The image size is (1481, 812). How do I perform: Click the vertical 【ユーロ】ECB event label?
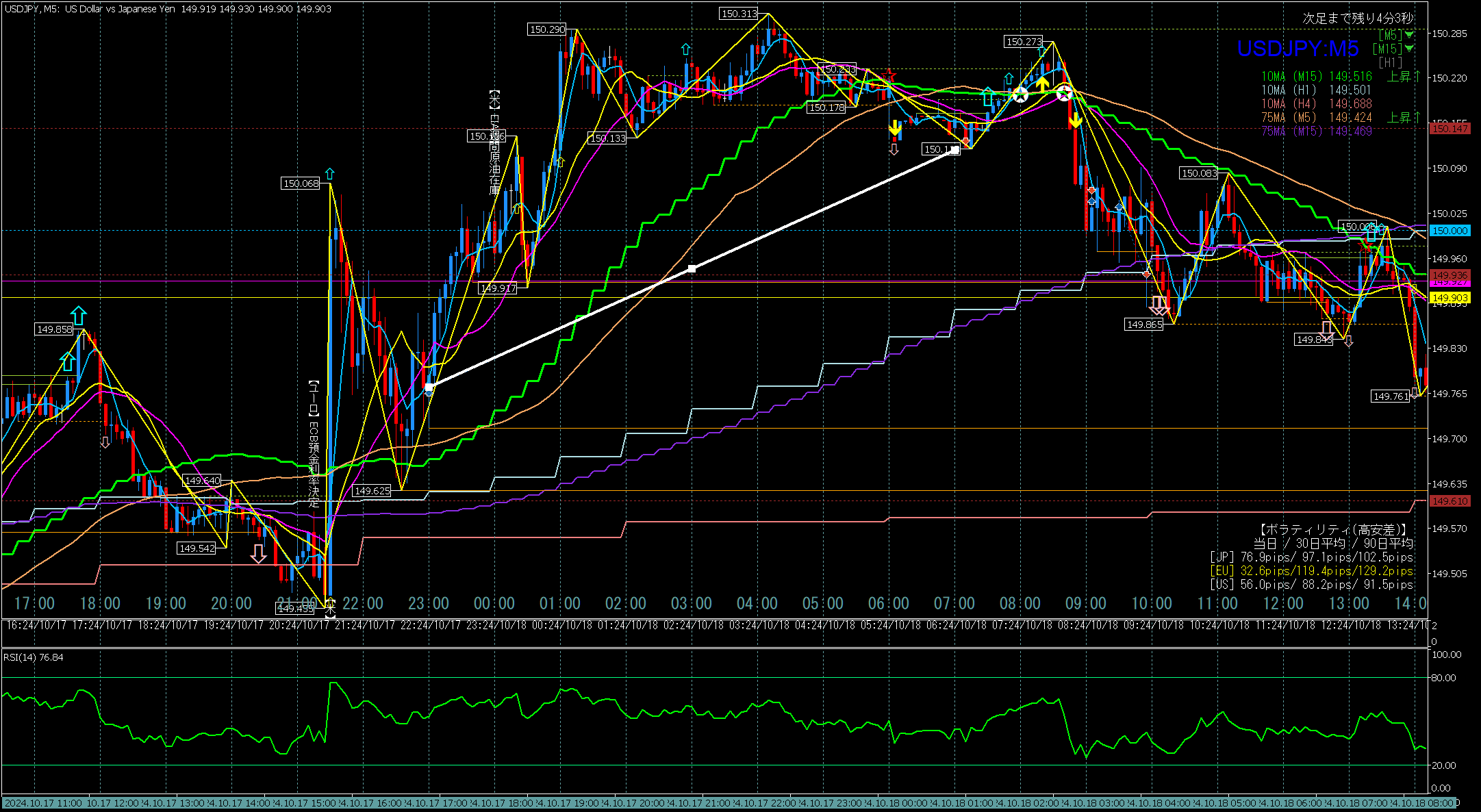coord(314,444)
